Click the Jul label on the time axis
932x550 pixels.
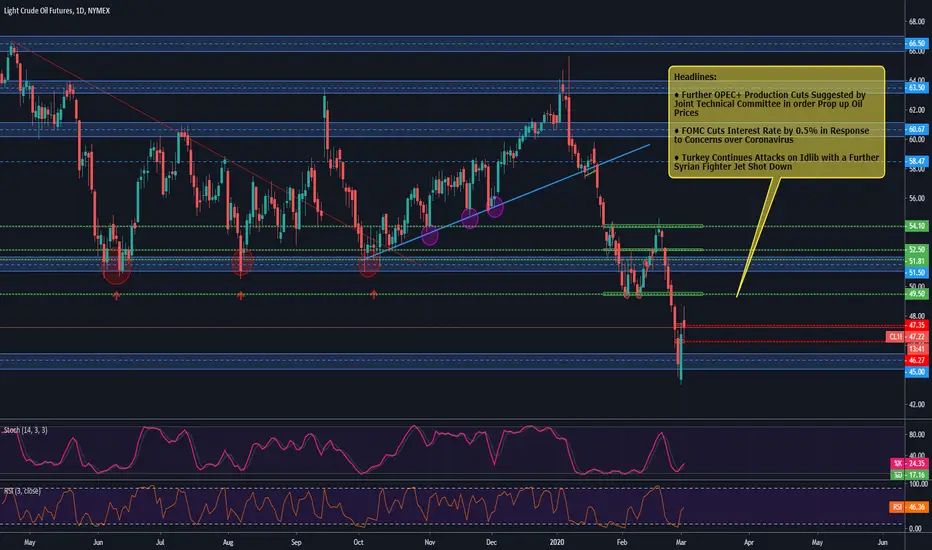pos(160,542)
